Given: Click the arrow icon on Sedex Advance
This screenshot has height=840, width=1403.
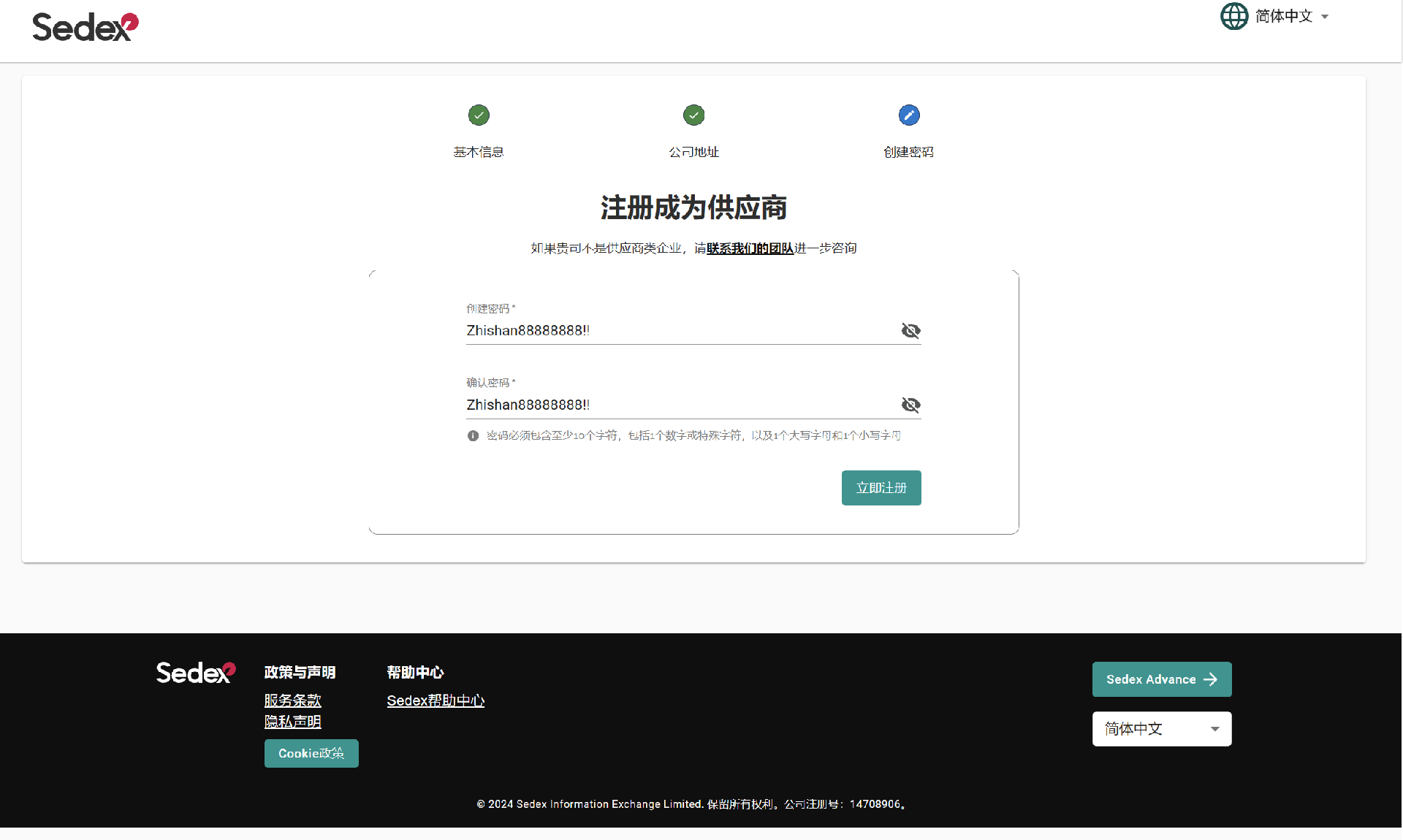Looking at the screenshot, I should point(1210,679).
